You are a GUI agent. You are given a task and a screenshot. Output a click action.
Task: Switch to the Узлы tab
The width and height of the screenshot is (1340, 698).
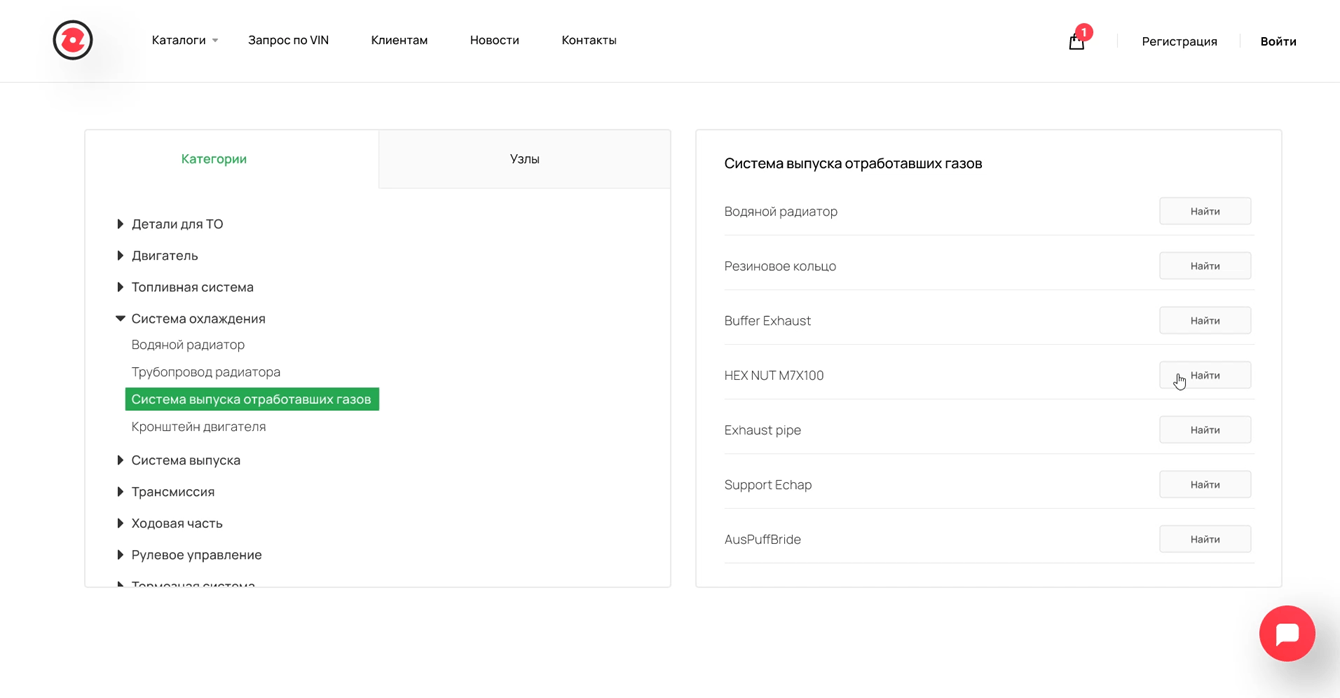tap(524, 159)
